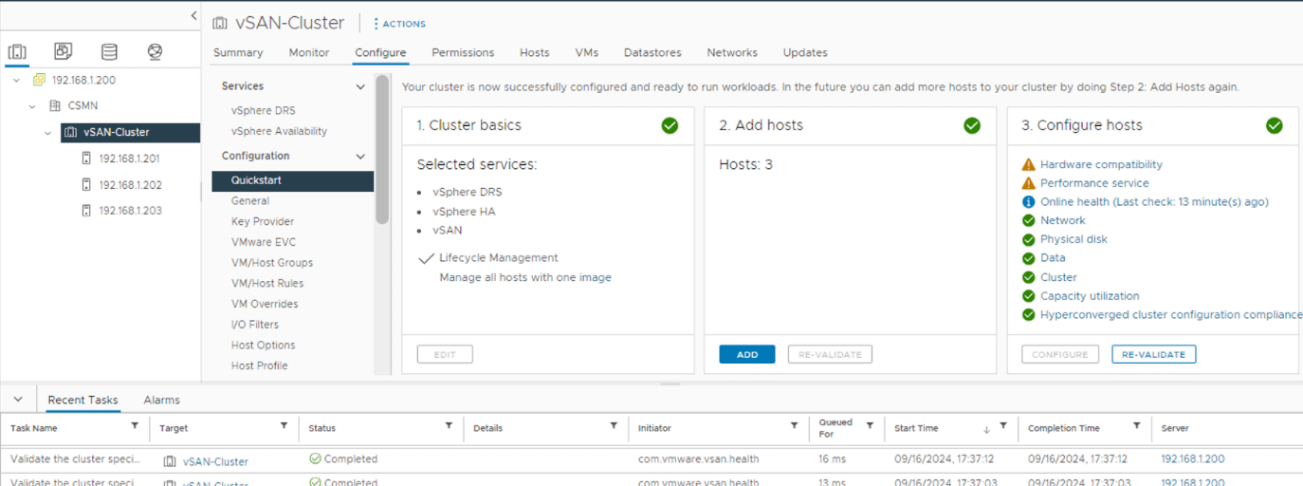Click the green check icon next to Network
The height and width of the screenshot is (486, 1303).
click(1028, 220)
